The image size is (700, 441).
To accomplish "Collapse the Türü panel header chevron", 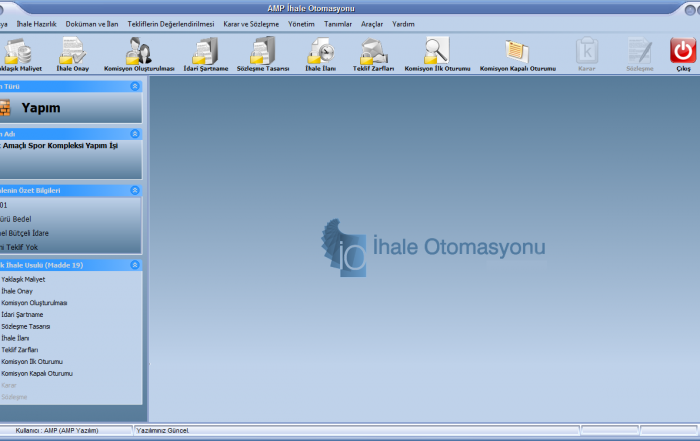I will [135, 87].
